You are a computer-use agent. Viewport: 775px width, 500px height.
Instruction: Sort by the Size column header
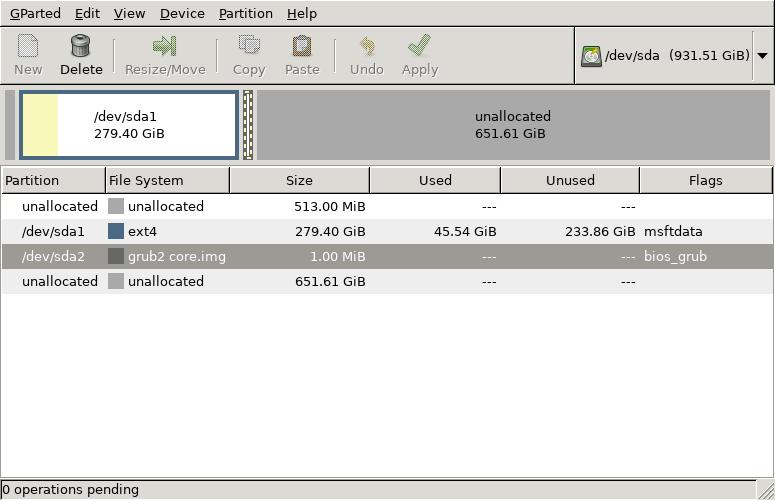tap(300, 180)
